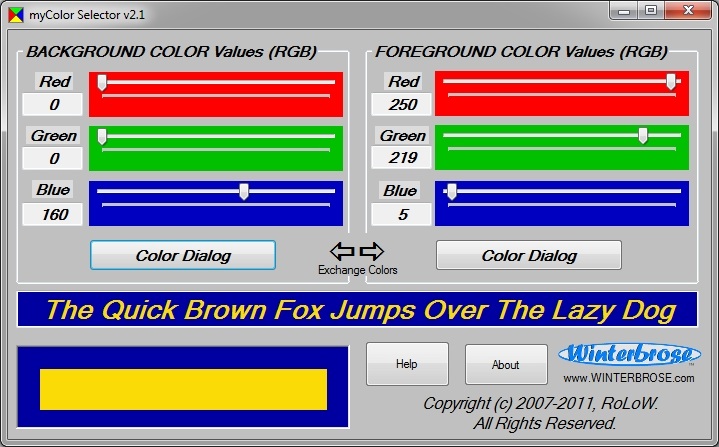Click the myColor Selector app icon in title bar
This screenshot has height=447, width=719.
[x=16, y=15]
